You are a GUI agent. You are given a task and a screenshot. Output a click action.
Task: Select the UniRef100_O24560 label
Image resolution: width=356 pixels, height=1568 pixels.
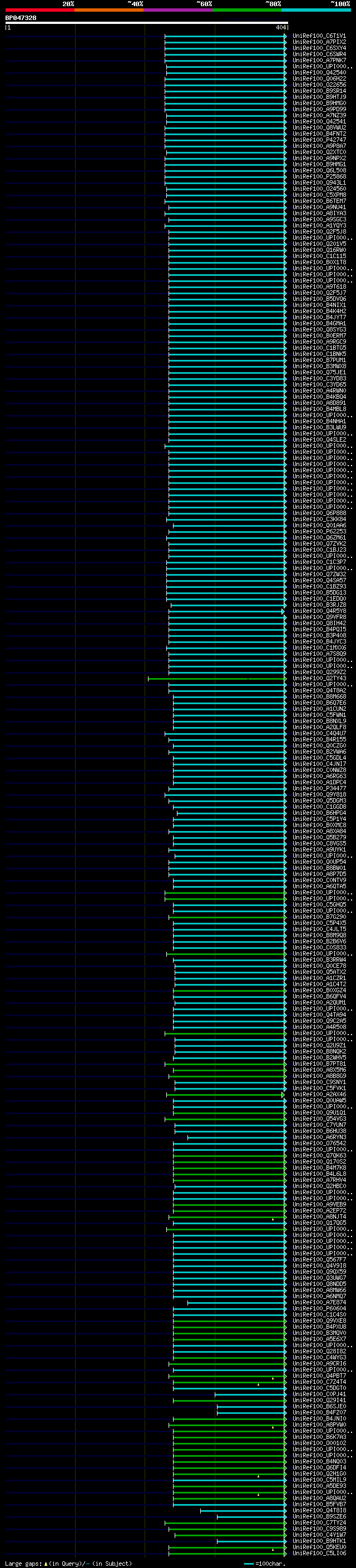tap(319, 189)
